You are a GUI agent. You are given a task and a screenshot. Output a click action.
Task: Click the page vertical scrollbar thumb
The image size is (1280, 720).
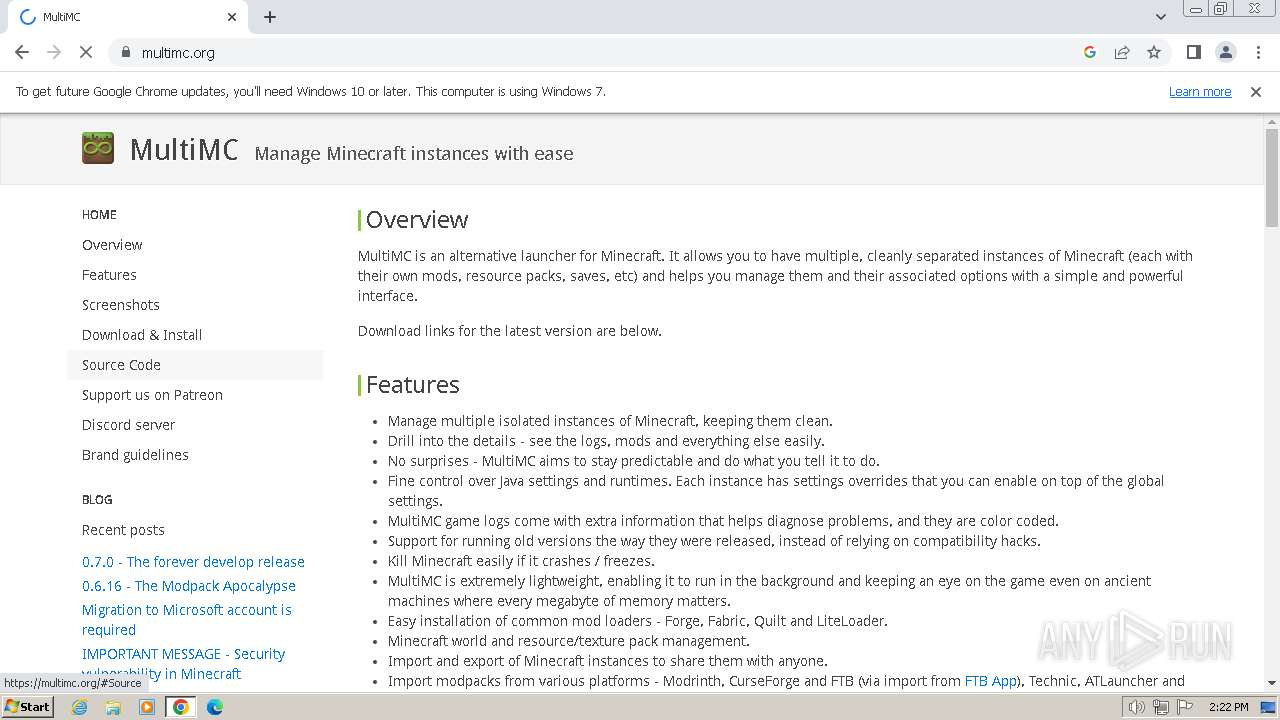1271,178
